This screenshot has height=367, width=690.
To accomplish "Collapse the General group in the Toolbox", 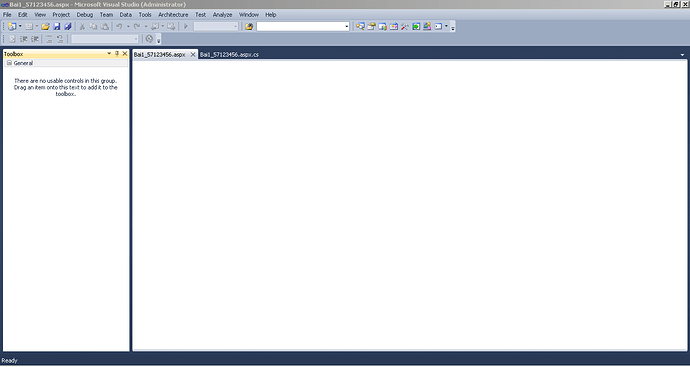I will click(9, 63).
